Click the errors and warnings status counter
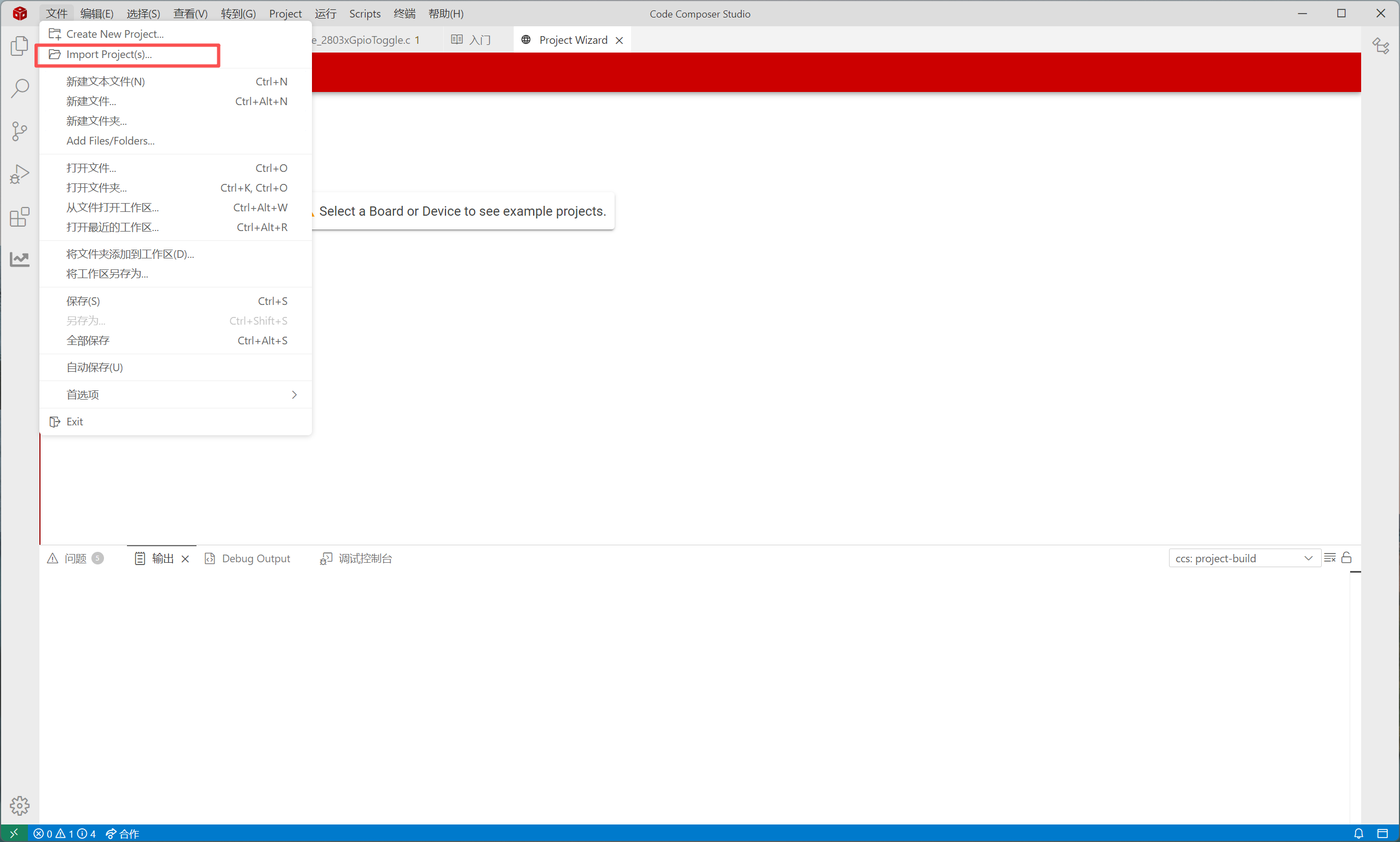 [64, 833]
